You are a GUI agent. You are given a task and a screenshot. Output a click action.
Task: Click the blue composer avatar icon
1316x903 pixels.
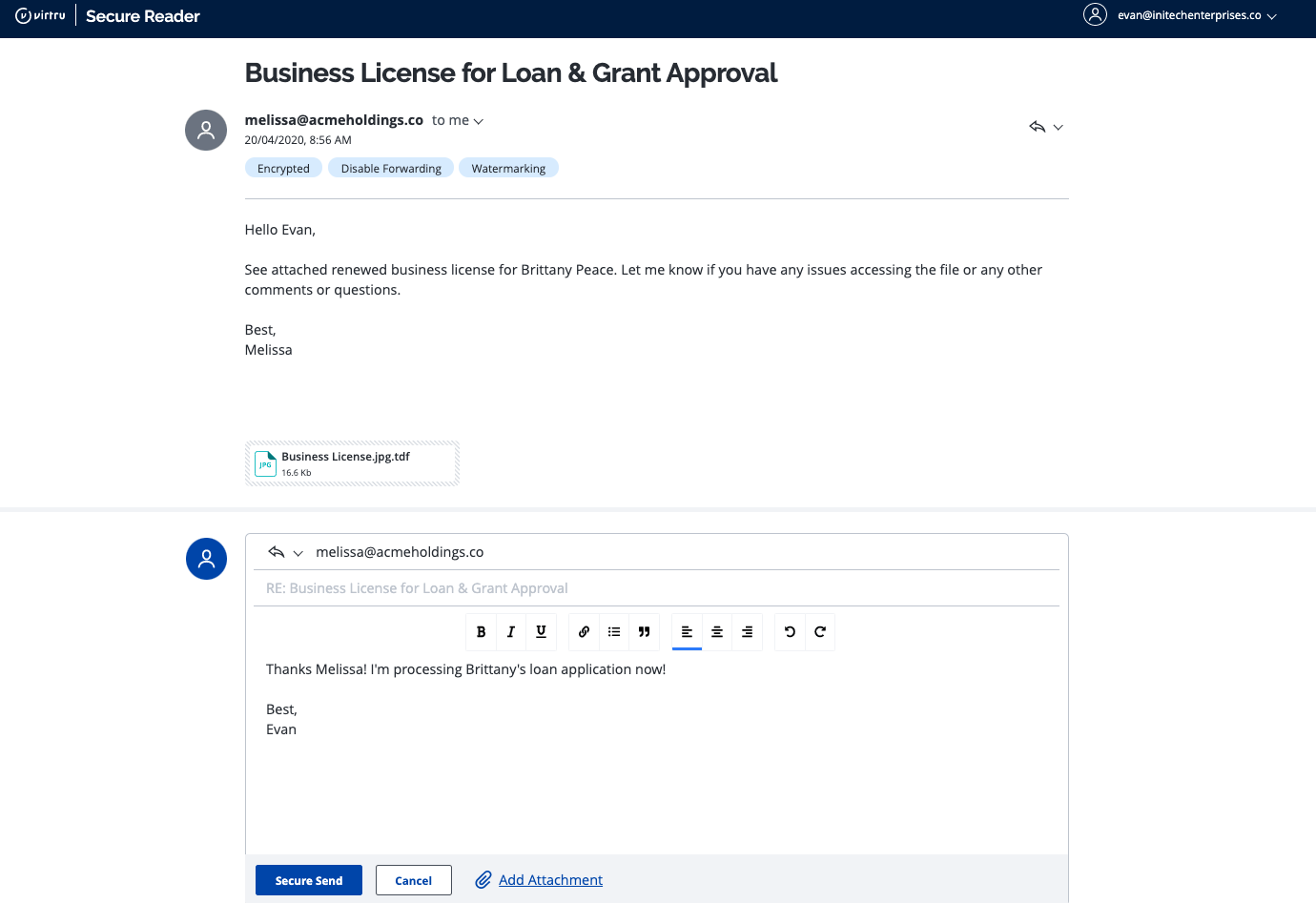pyautogui.click(x=206, y=559)
